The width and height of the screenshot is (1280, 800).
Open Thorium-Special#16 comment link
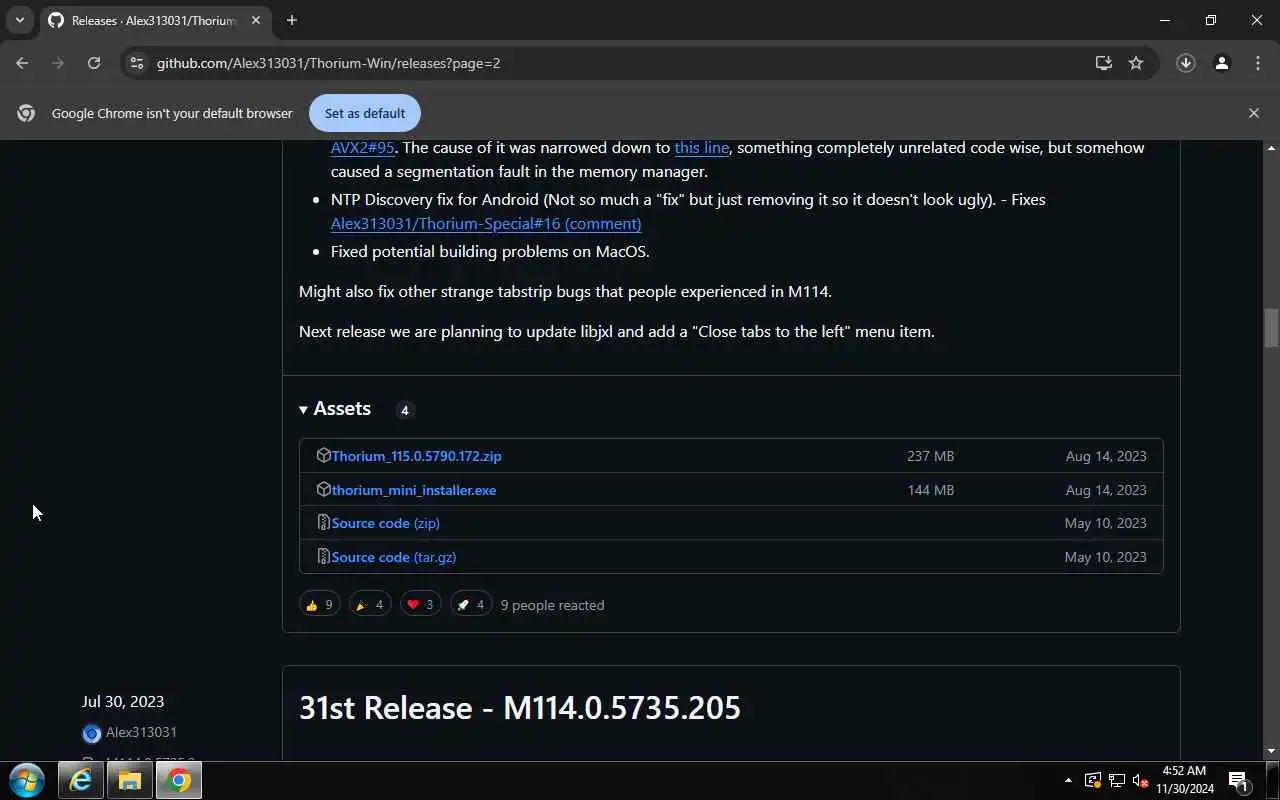(486, 224)
